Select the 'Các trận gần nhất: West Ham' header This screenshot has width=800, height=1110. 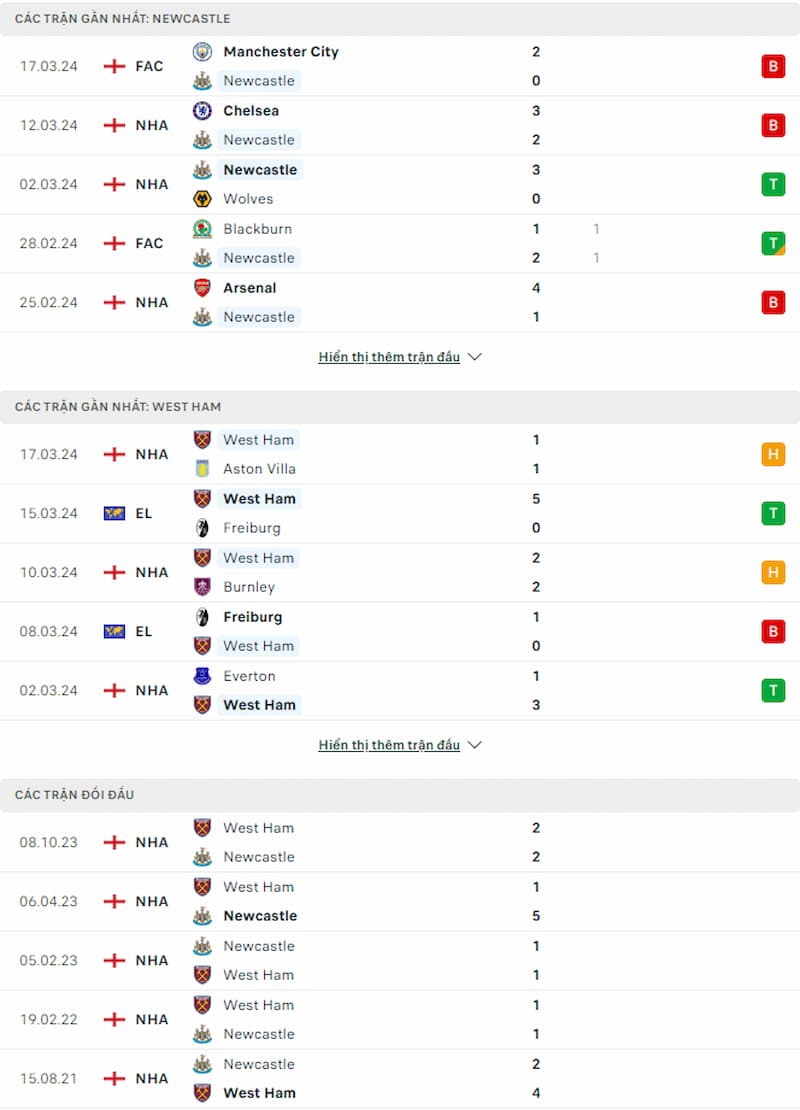pyautogui.click(x=400, y=407)
